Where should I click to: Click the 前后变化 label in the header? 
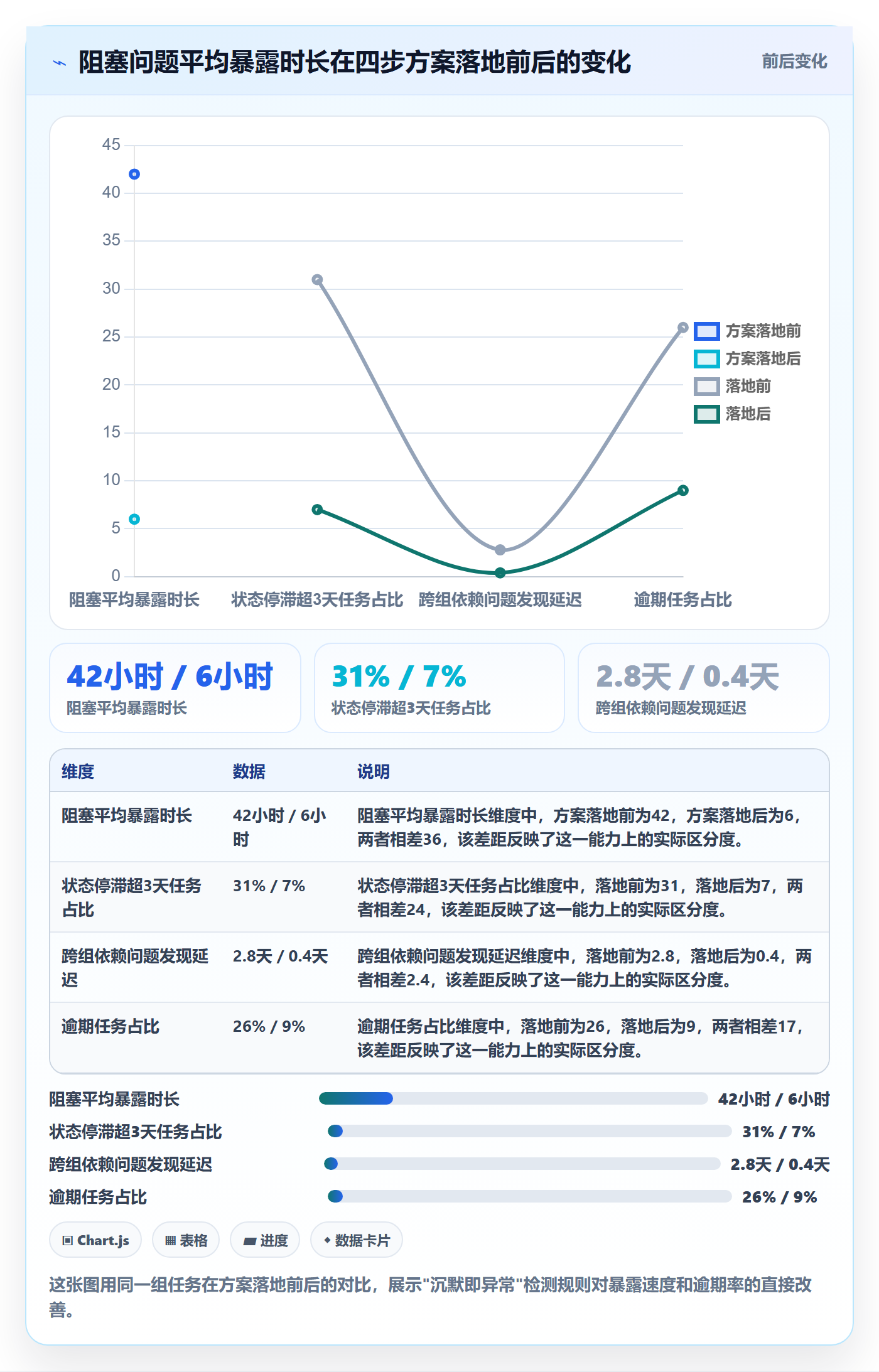pyautogui.click(x=794, y=61)
